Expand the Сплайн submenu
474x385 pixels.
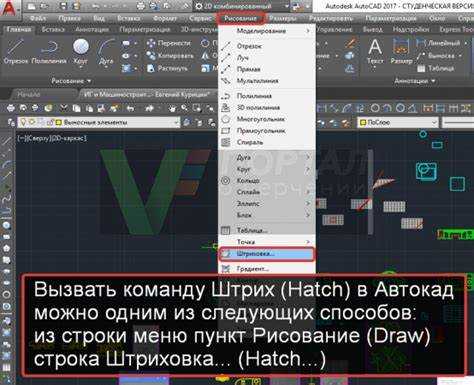click(x=267, y=192)
